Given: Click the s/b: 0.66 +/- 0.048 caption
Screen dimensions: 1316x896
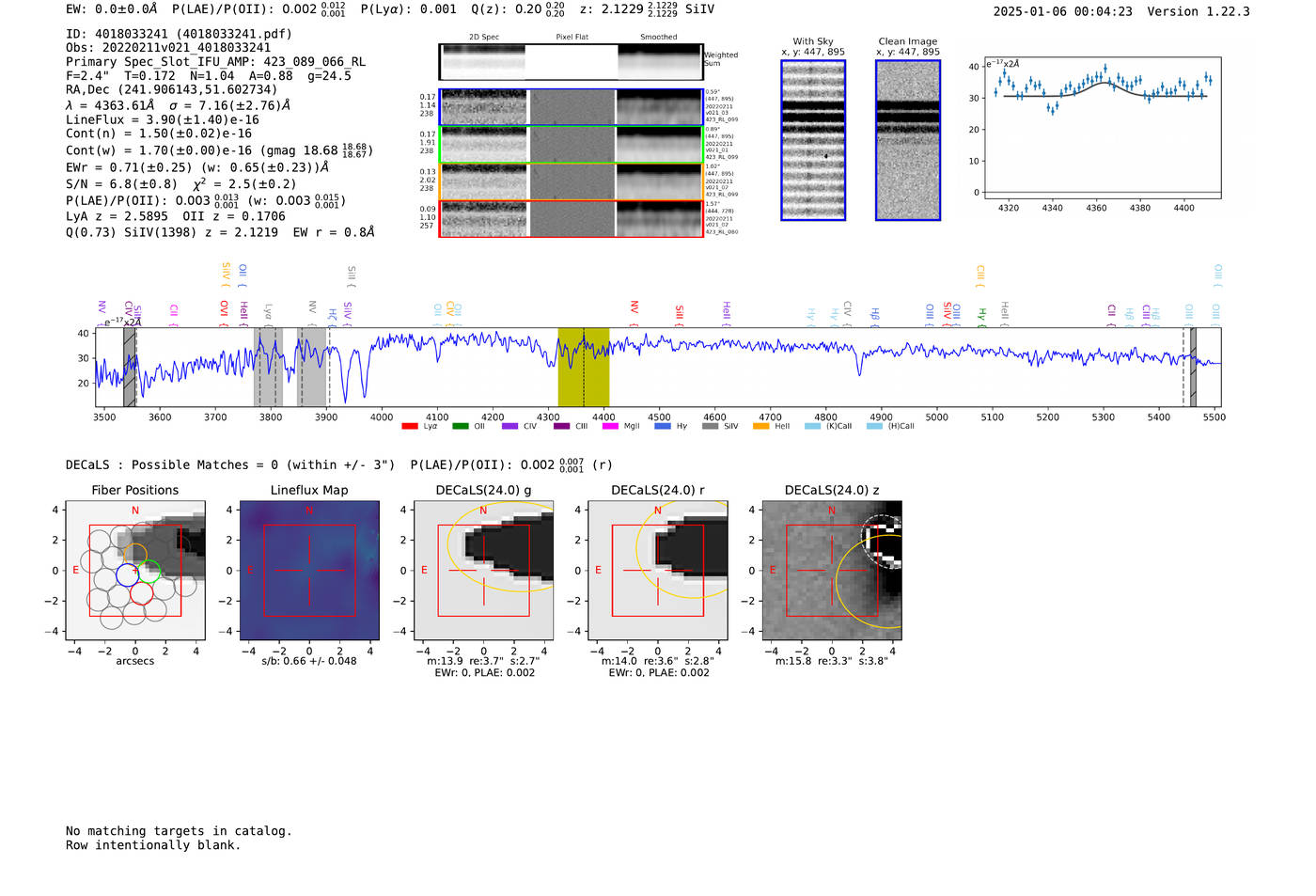Looking at the screenshot, I should (x=309, y=661).
